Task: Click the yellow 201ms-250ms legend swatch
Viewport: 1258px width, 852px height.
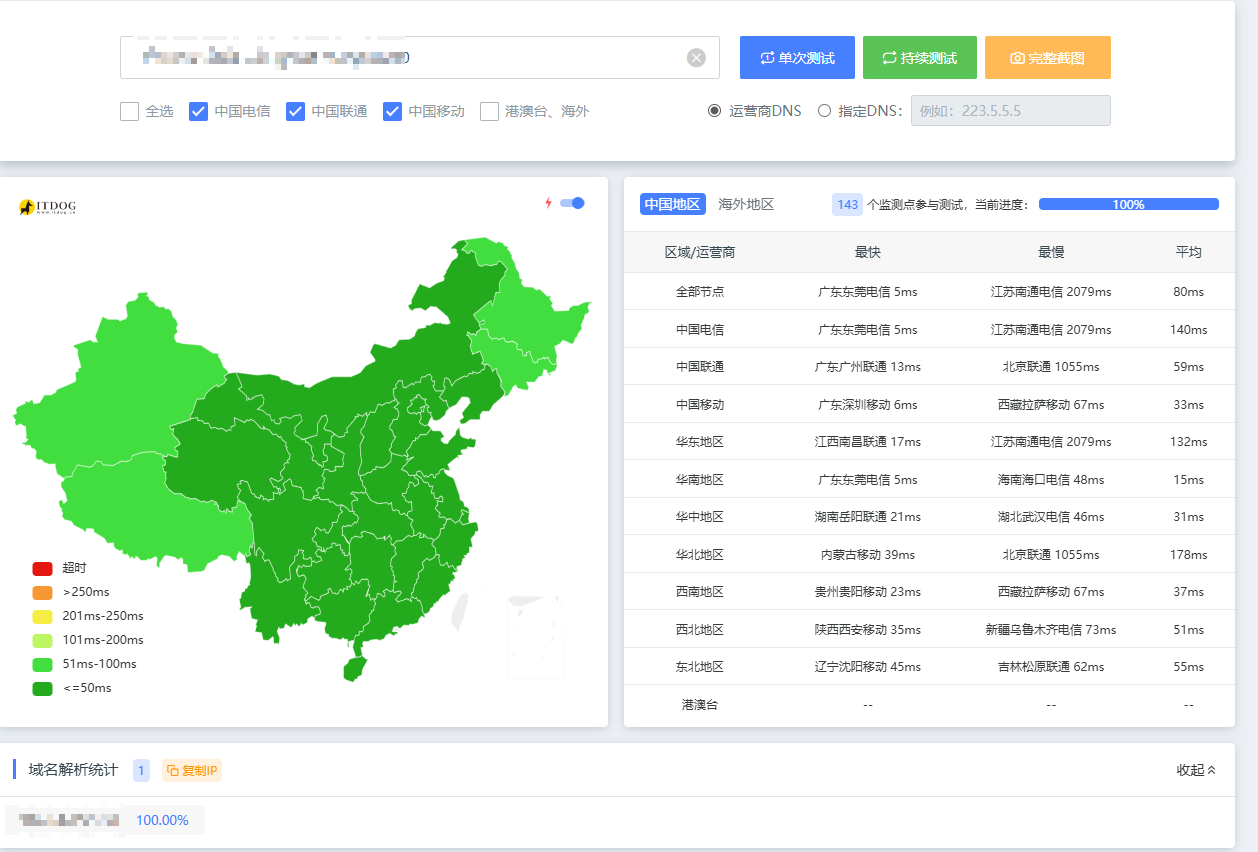Action: (x=42, y=616)
